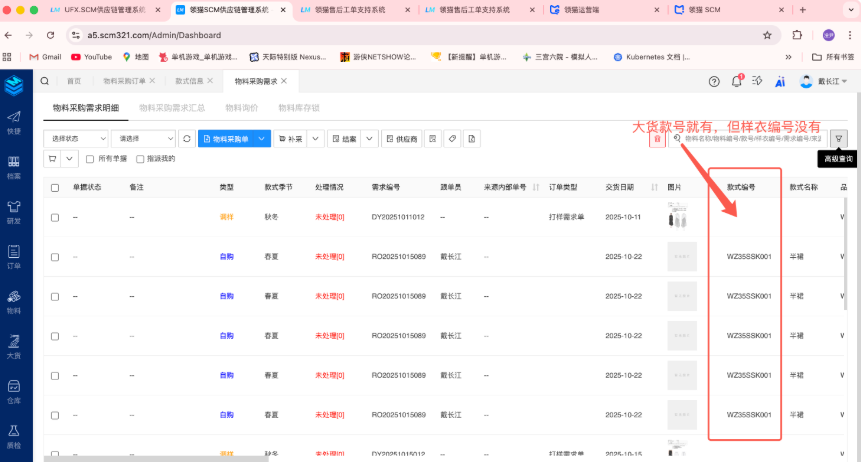861x462 pixels.
Task: Tick the select-all checkbox in table header
Action: (55, 187)
